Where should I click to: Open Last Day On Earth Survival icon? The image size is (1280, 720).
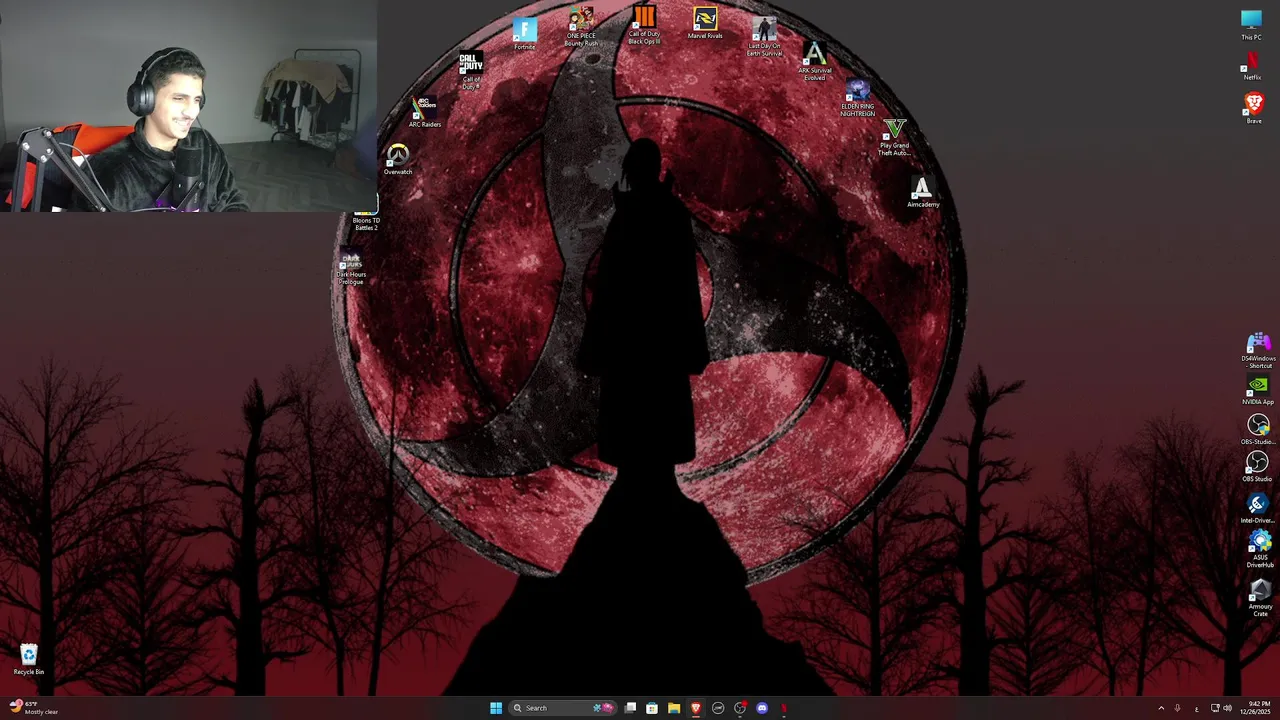[765, 36]
